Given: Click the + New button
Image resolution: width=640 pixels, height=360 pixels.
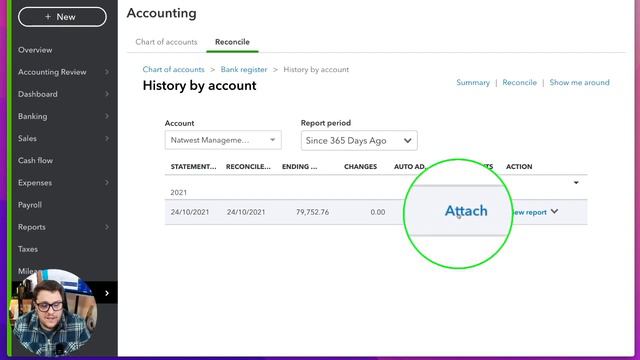Looking at the screenshot, I should [x=62, y=17].
